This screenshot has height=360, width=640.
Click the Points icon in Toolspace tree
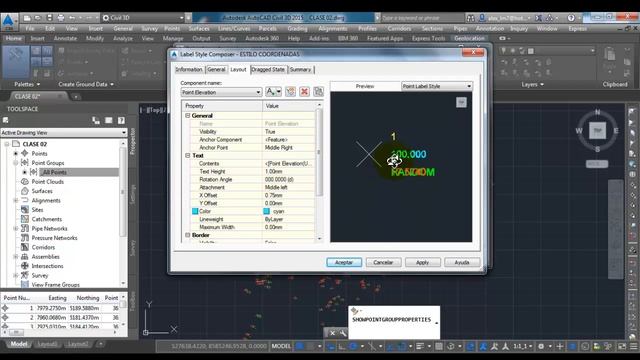point(24,153)
